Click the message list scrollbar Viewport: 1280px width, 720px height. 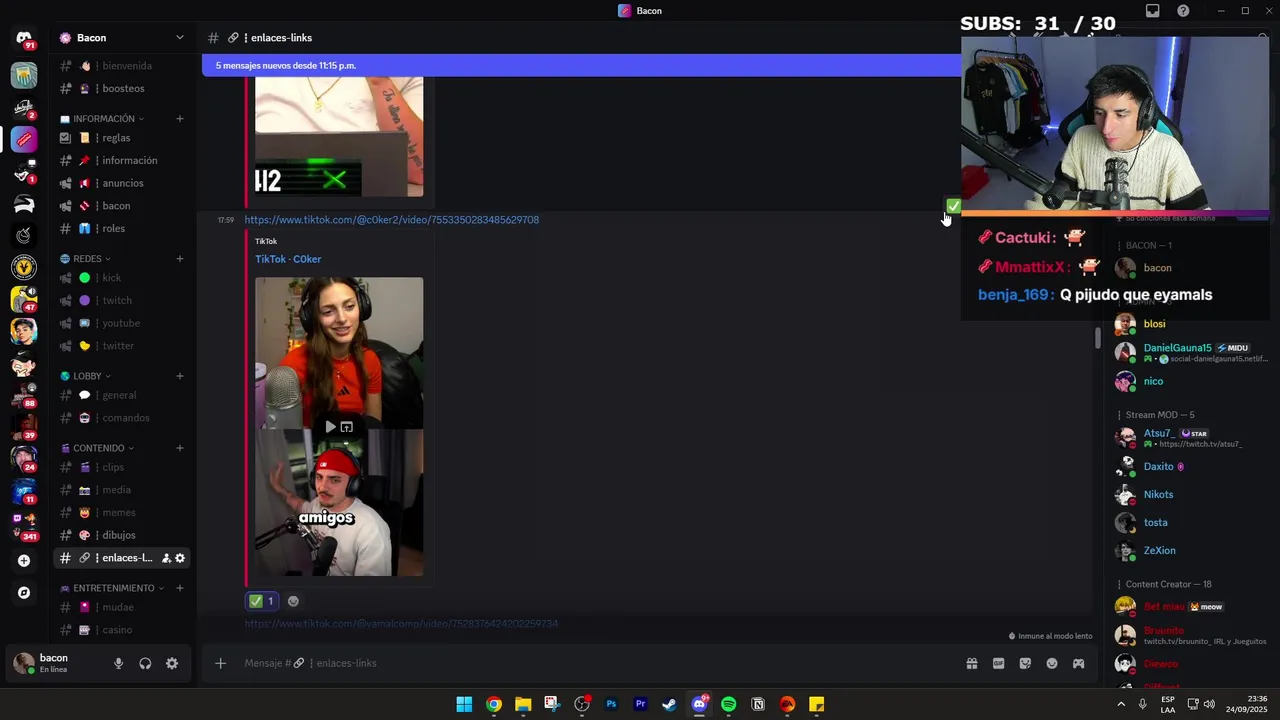1097,339
